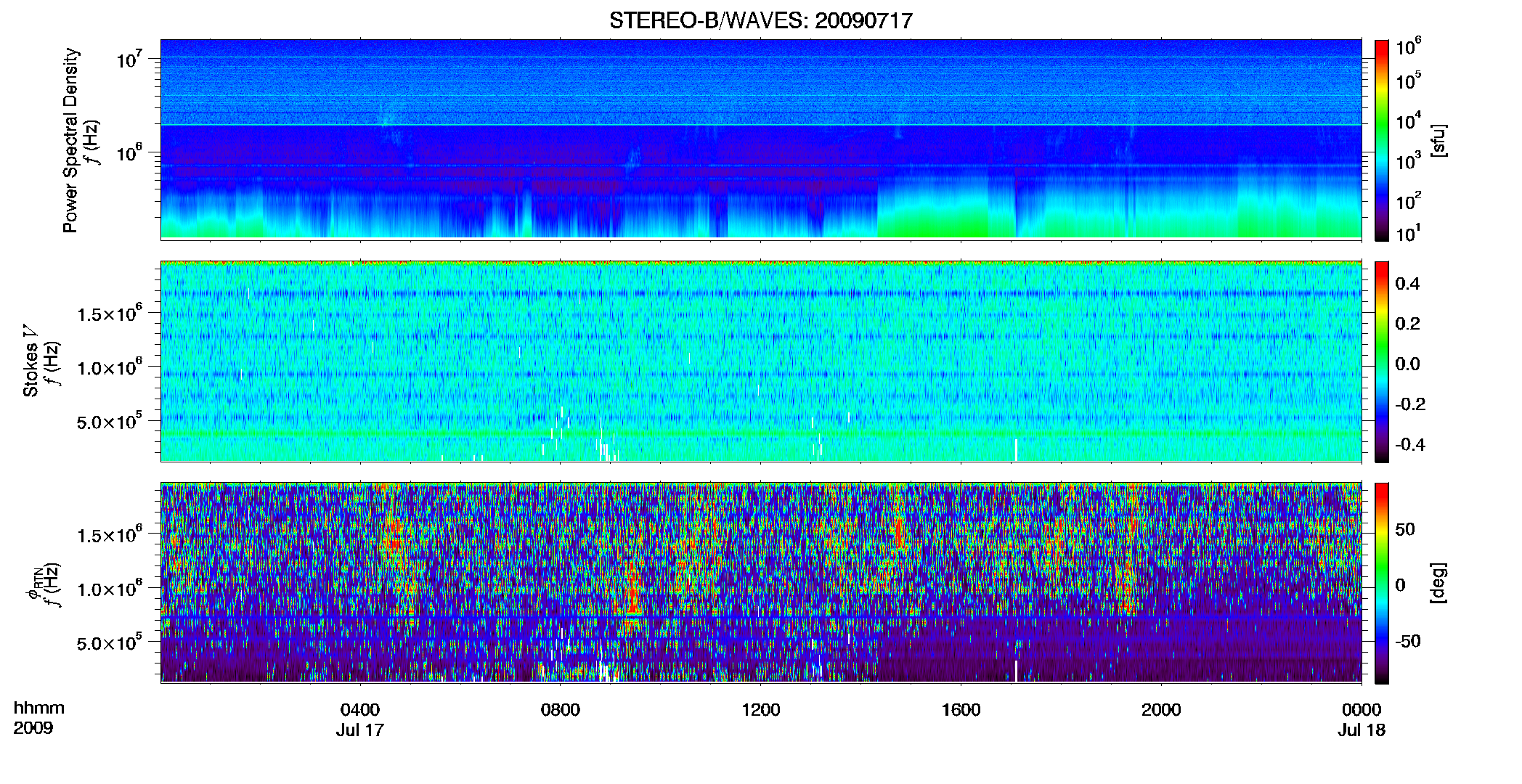Click the Power Spectral Density axis label

coord(70,140)
